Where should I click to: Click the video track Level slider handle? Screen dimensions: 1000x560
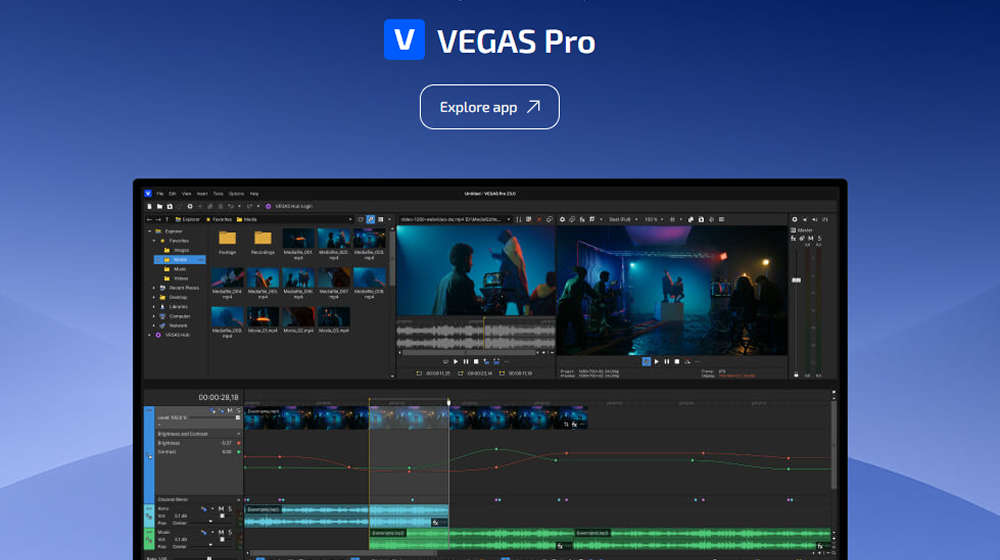click(x=238, y=418)
